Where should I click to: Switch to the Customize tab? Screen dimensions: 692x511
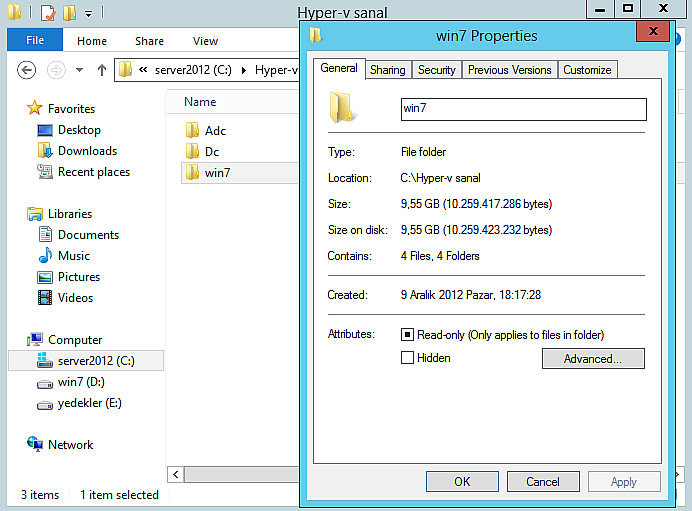[x=587, y=70]
